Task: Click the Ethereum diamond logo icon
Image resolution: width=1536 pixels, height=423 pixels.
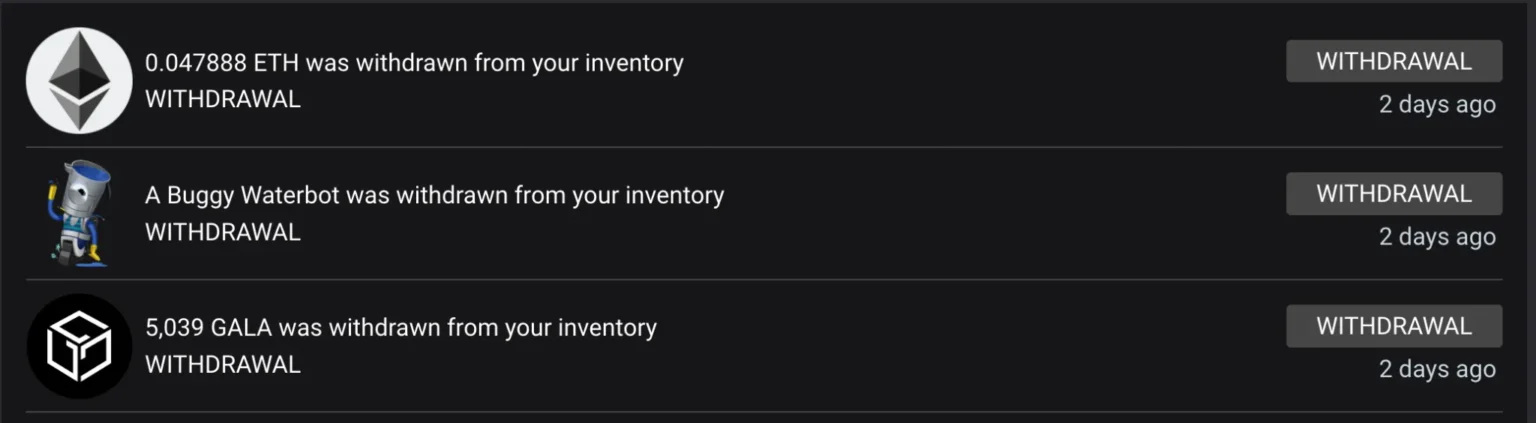Action: tap(78, 80)
